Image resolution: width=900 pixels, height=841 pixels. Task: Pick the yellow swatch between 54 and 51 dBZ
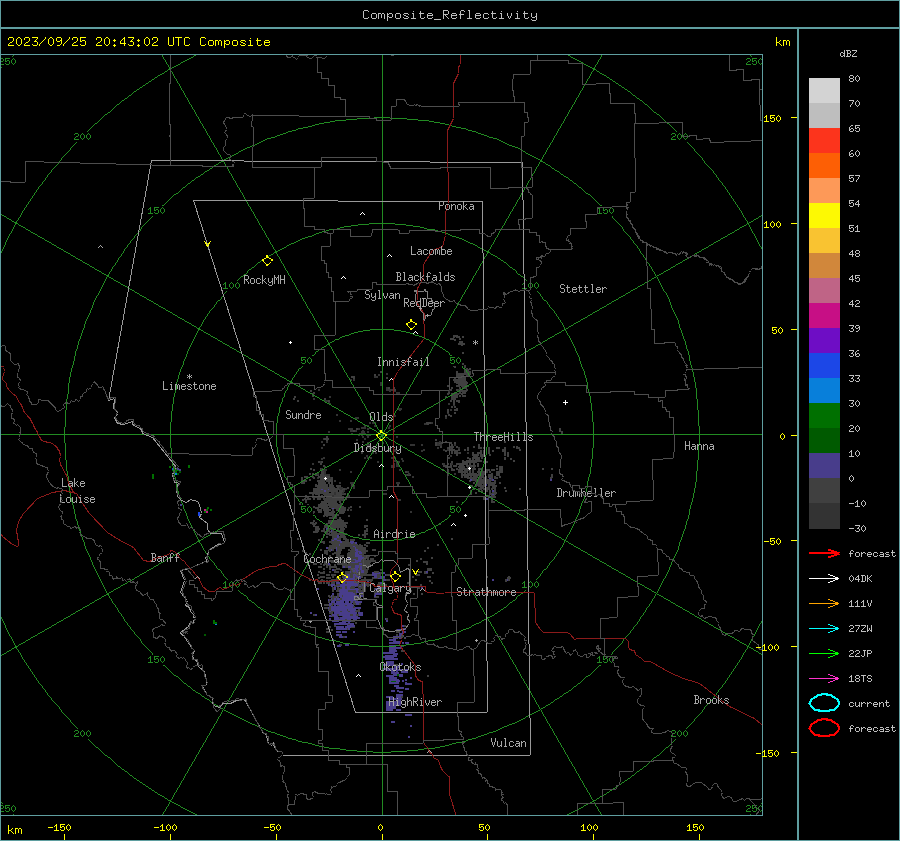tap(824, 216)
